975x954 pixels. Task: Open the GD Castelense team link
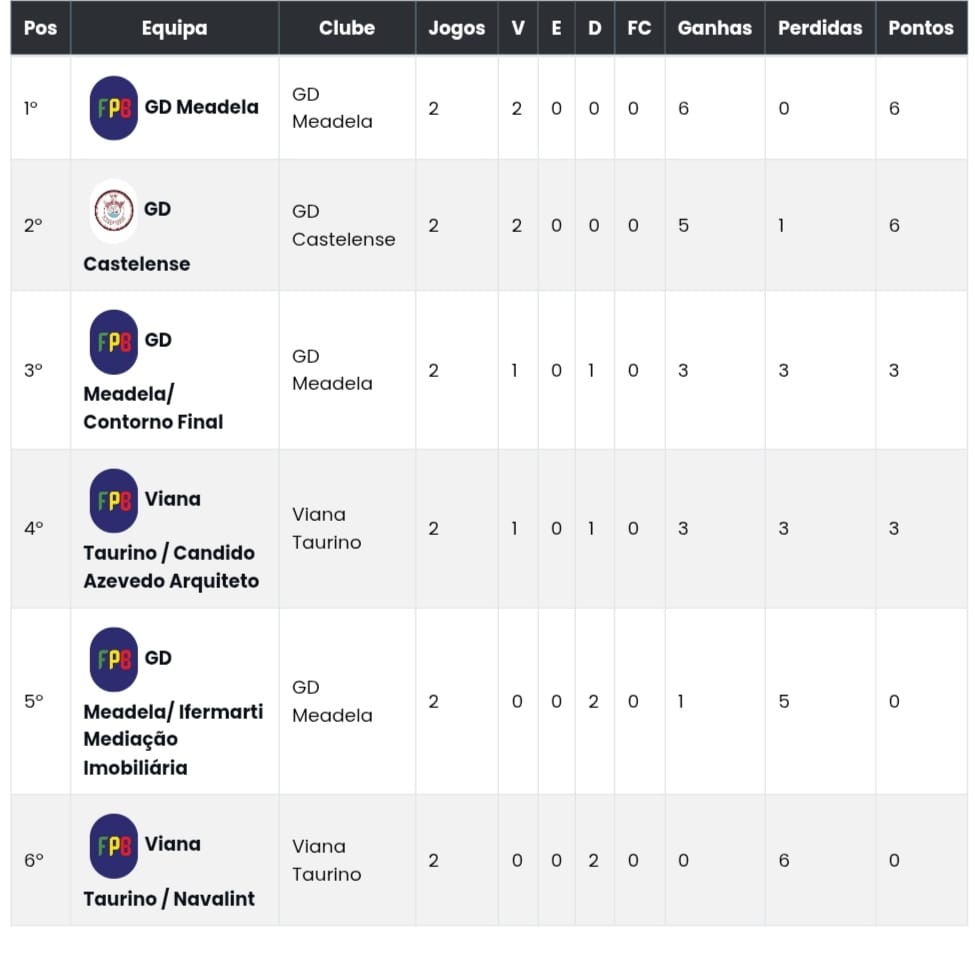(x=136, y=264)
